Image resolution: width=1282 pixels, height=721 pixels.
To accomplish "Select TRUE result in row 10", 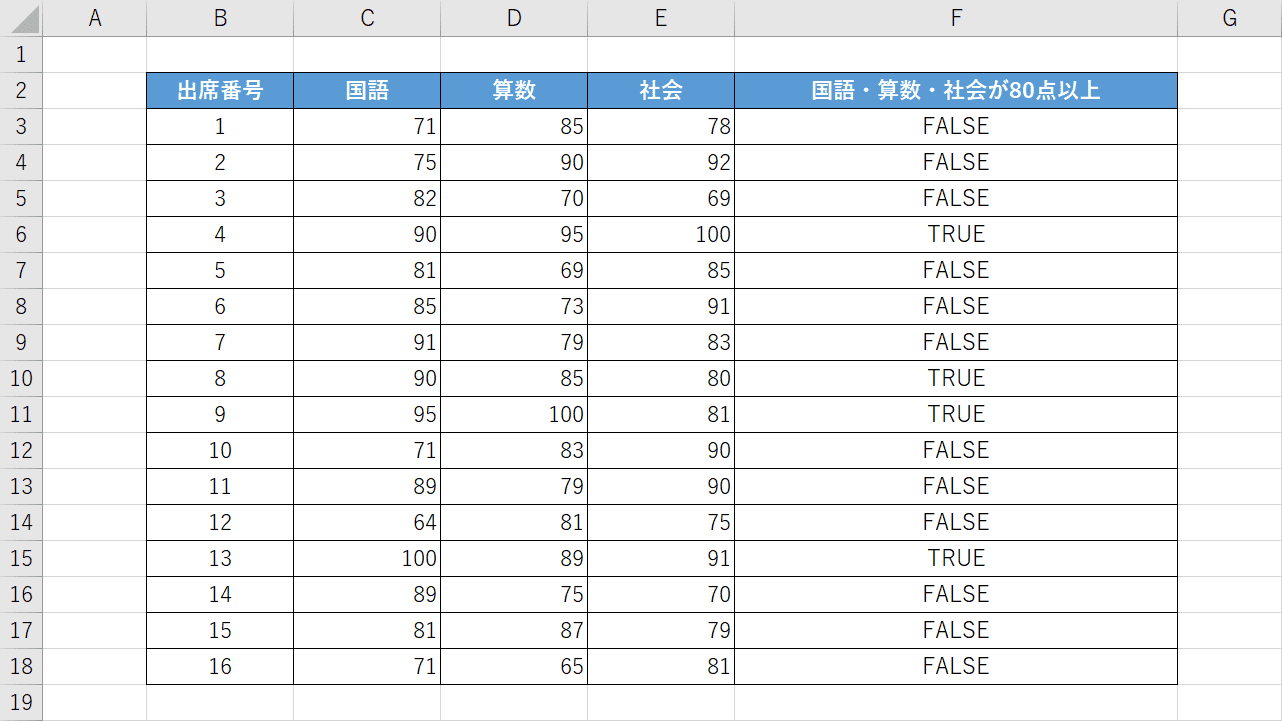I will click(x=956, y=378).
